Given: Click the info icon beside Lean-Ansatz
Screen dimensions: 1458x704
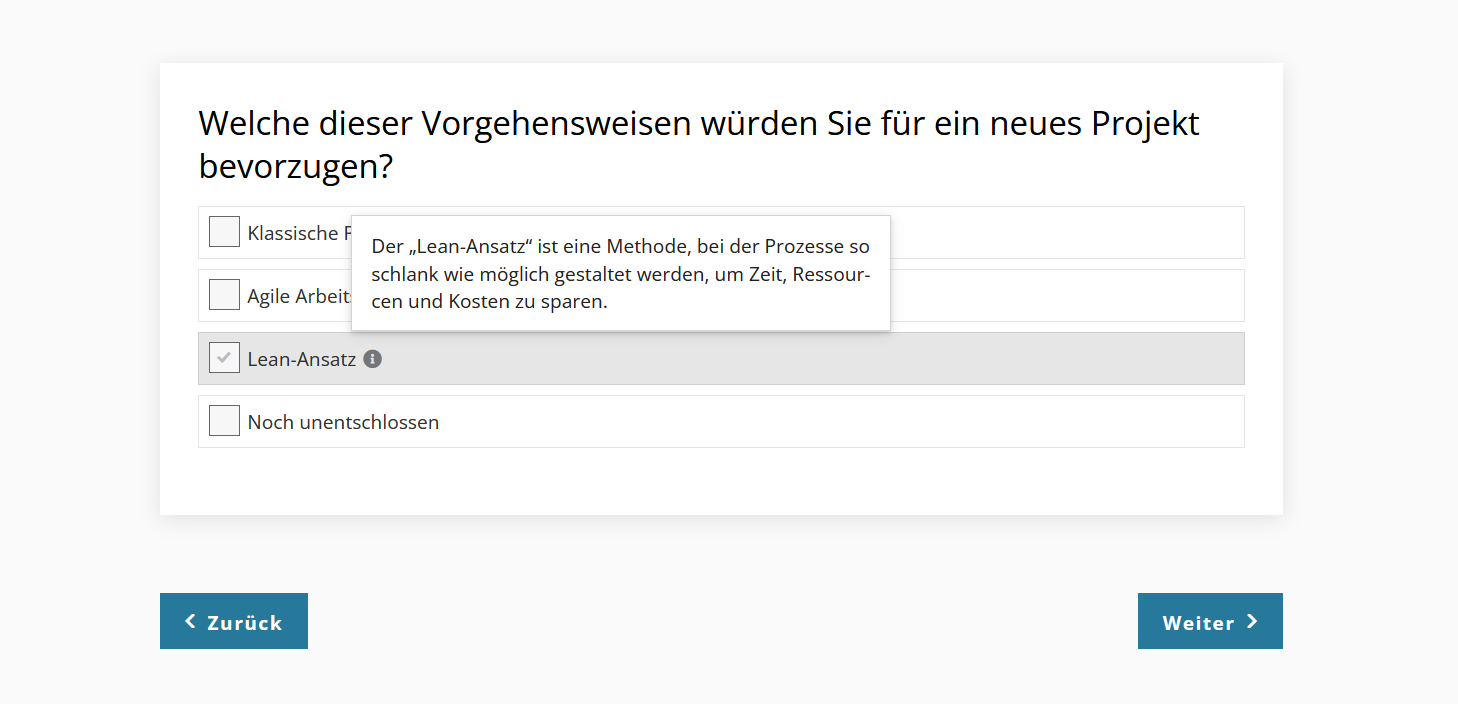Looking at the screenshot, I should coord(373,359).
